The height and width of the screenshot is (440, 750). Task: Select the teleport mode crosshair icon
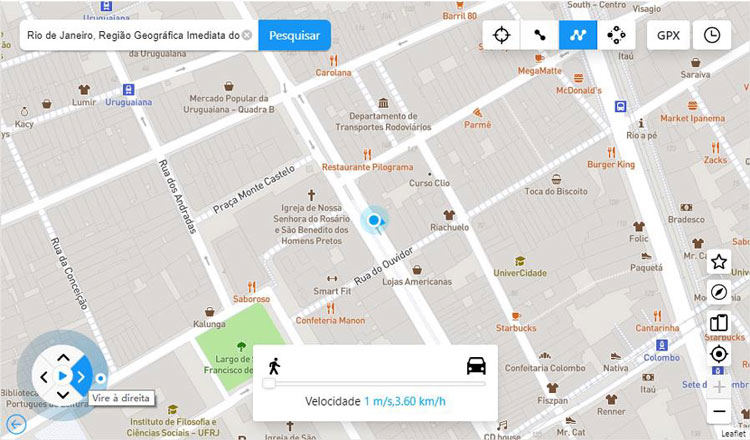501,35
